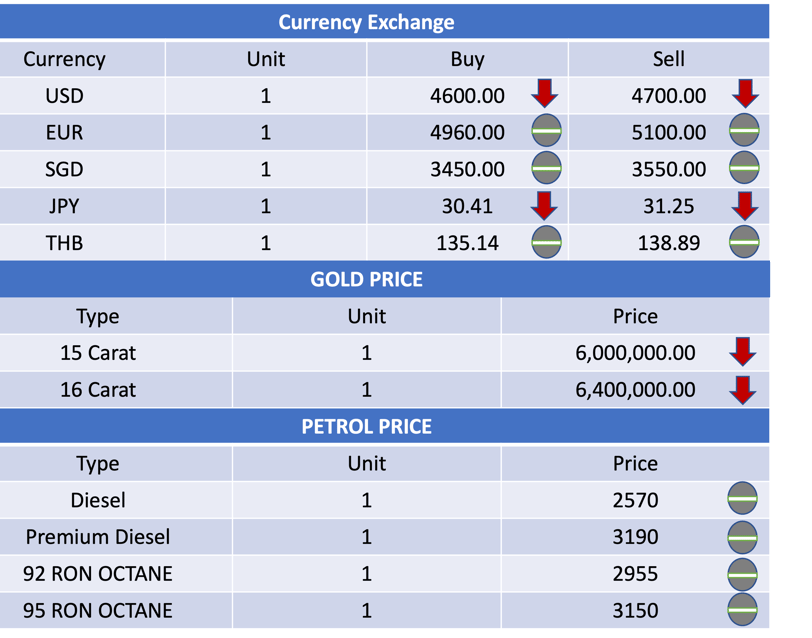812x638 pixels.
Task: Select the Currency Exchange section header
Action: (x=366, y=22)
